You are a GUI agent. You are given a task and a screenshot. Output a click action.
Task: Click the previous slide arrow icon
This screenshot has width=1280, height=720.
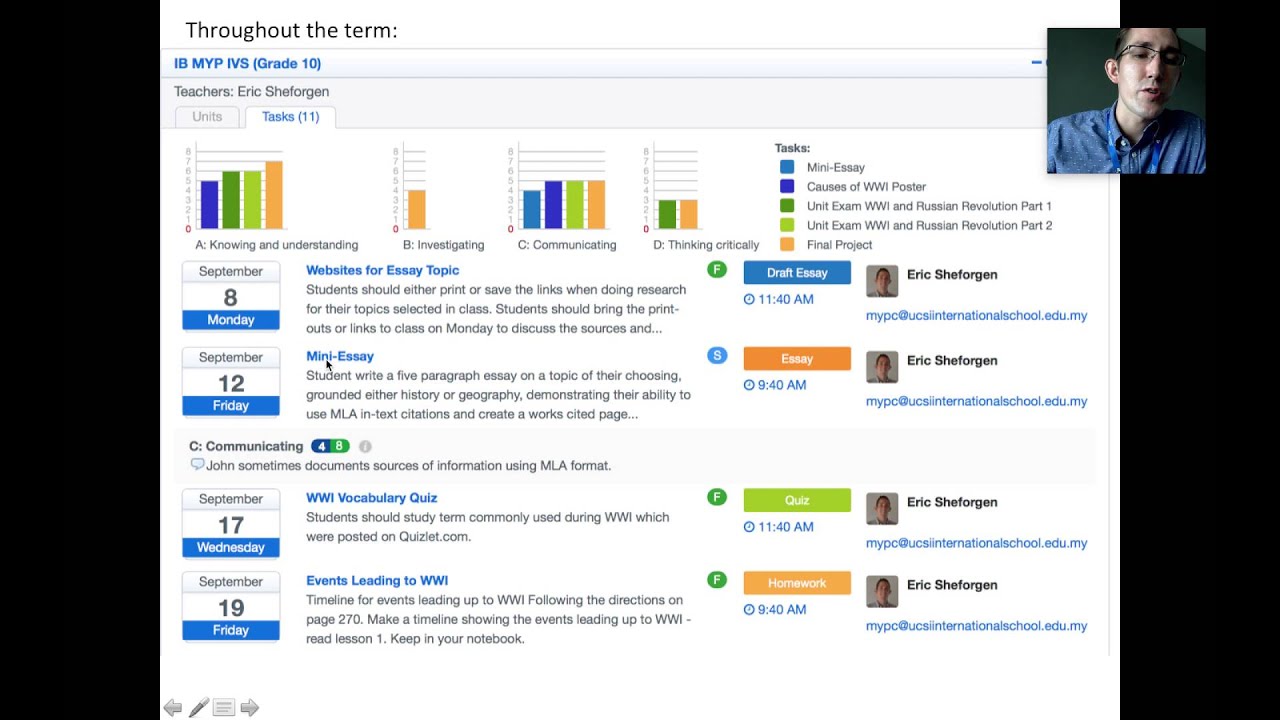coord(173,708)
